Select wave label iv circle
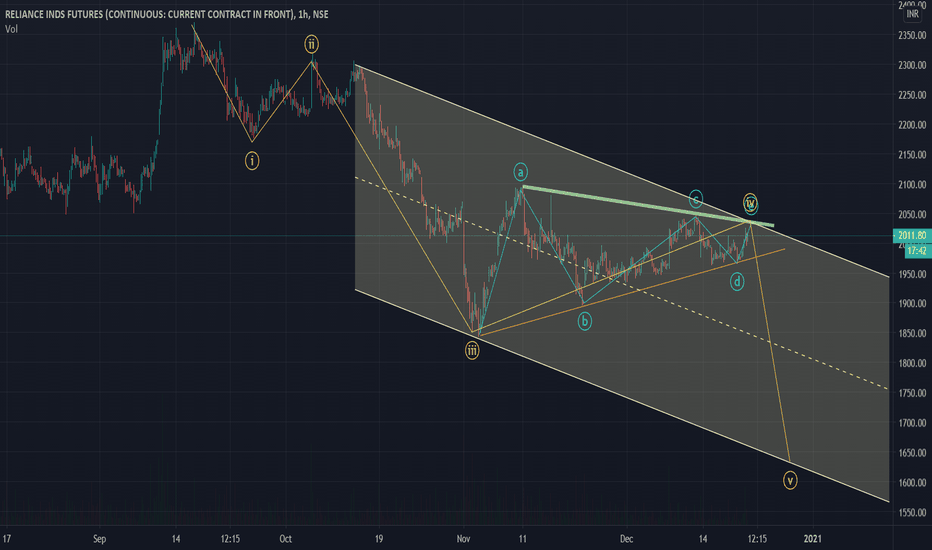Screen dimensions: 932x550 [751, 204]
